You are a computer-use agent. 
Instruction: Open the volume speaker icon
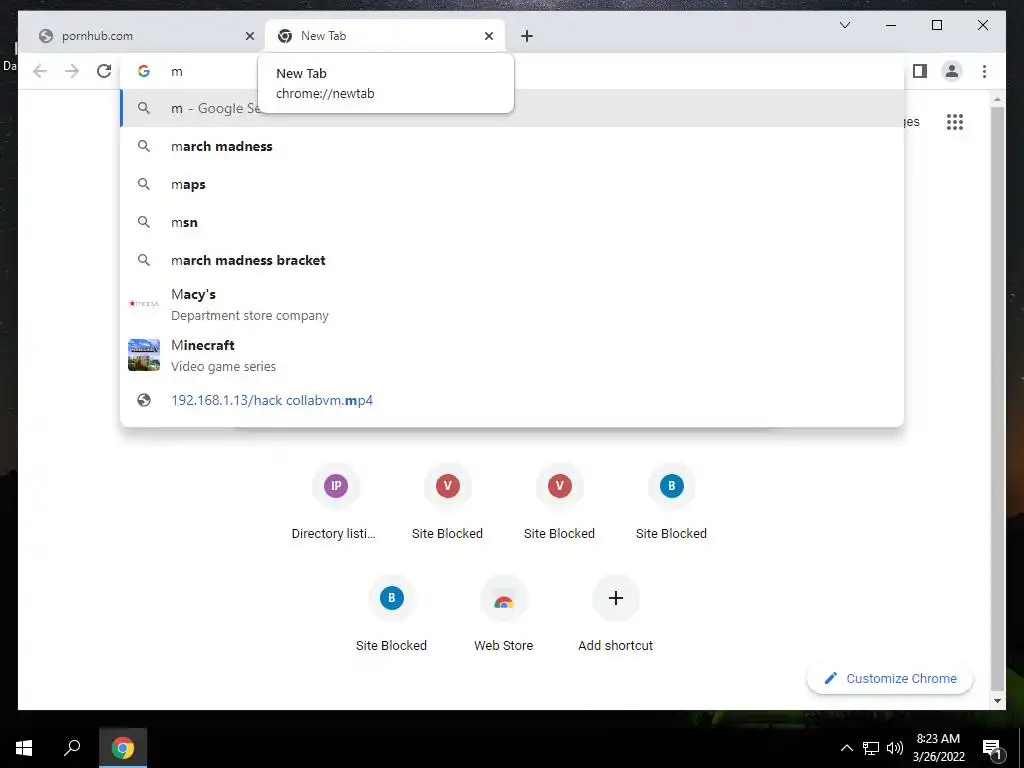point(895,748)
